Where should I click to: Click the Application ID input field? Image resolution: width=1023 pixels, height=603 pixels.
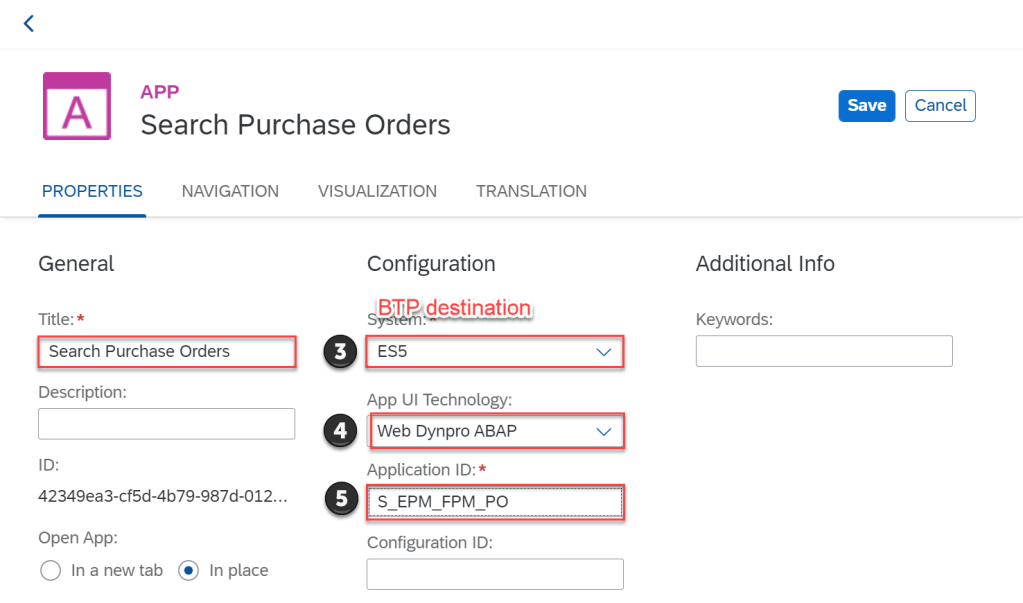[x=495, y=502]
